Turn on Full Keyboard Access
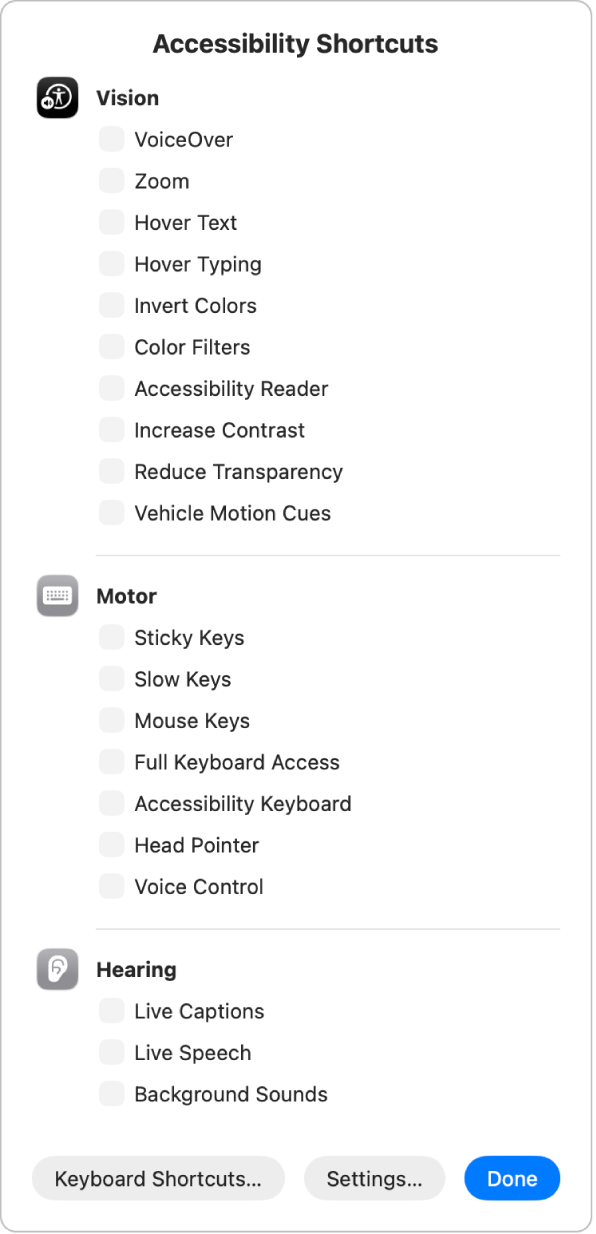Image resolution: width=596 pixels, height=1234 pixels. [x=111, y=762]
